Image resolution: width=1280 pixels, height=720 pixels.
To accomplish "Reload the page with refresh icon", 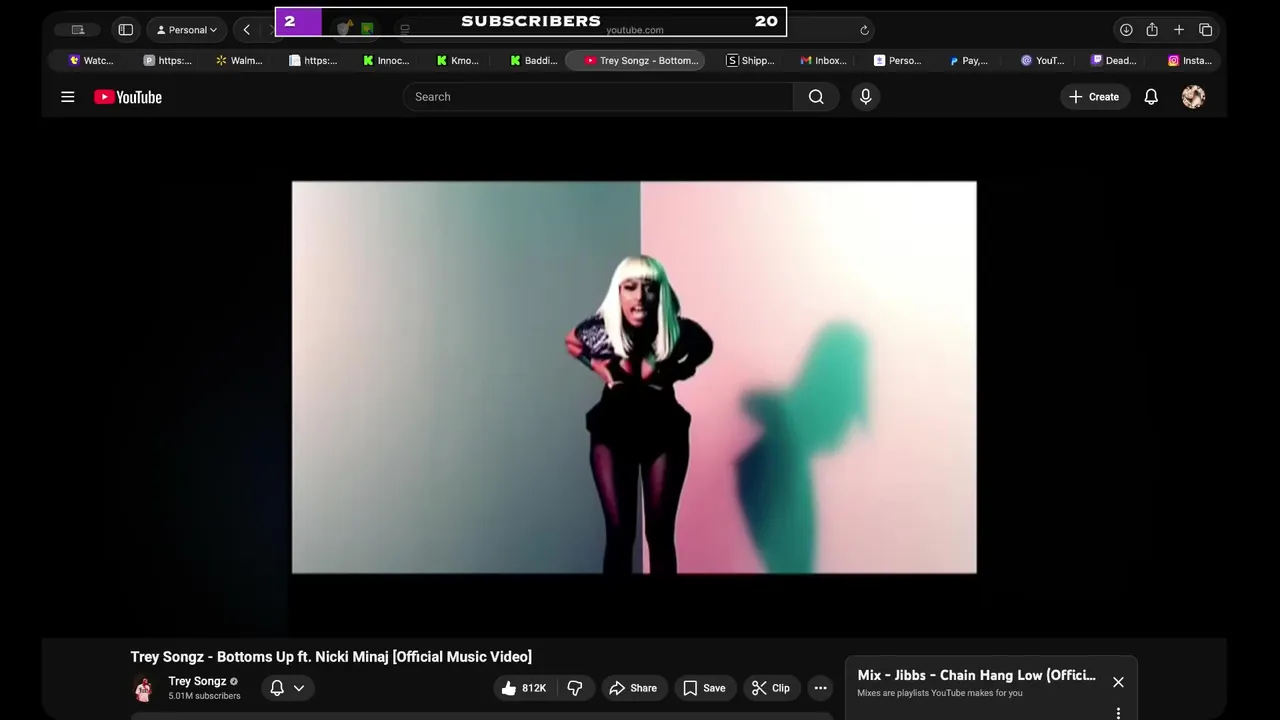I will 865,30.
